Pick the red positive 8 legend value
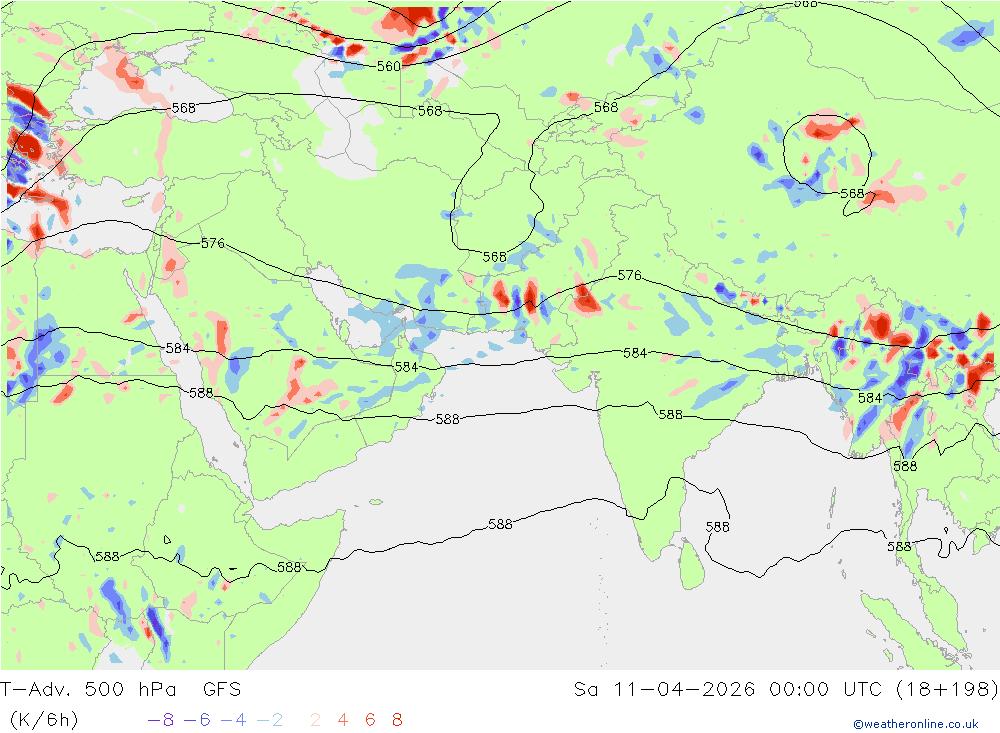 (397, 720)
